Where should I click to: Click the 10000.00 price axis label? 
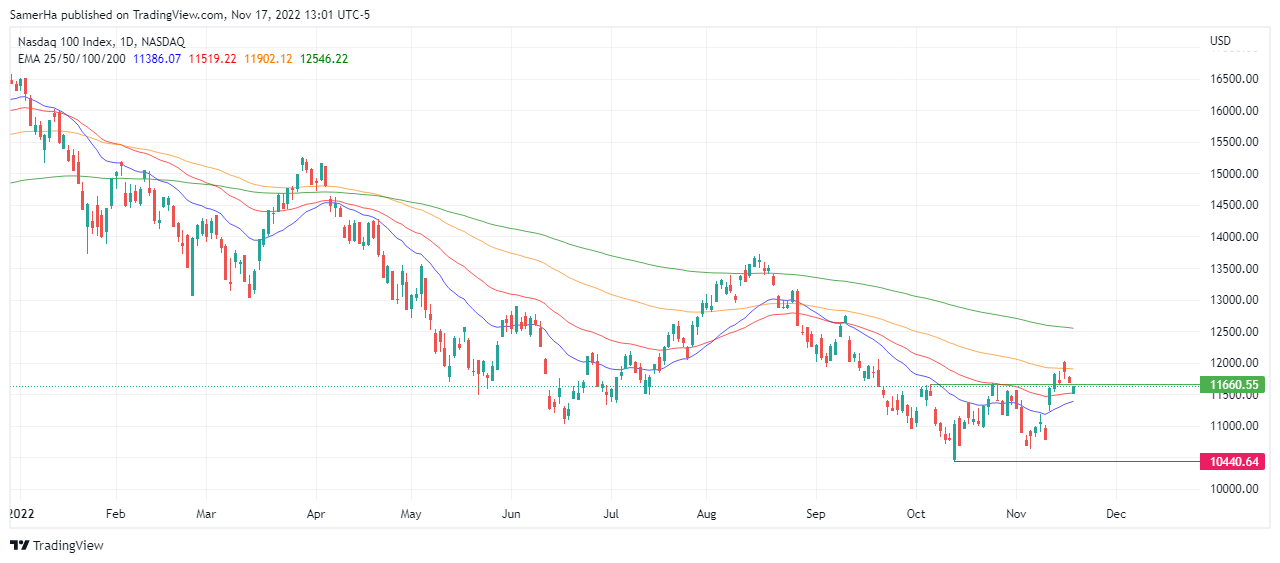click(x=1232, y=490)
